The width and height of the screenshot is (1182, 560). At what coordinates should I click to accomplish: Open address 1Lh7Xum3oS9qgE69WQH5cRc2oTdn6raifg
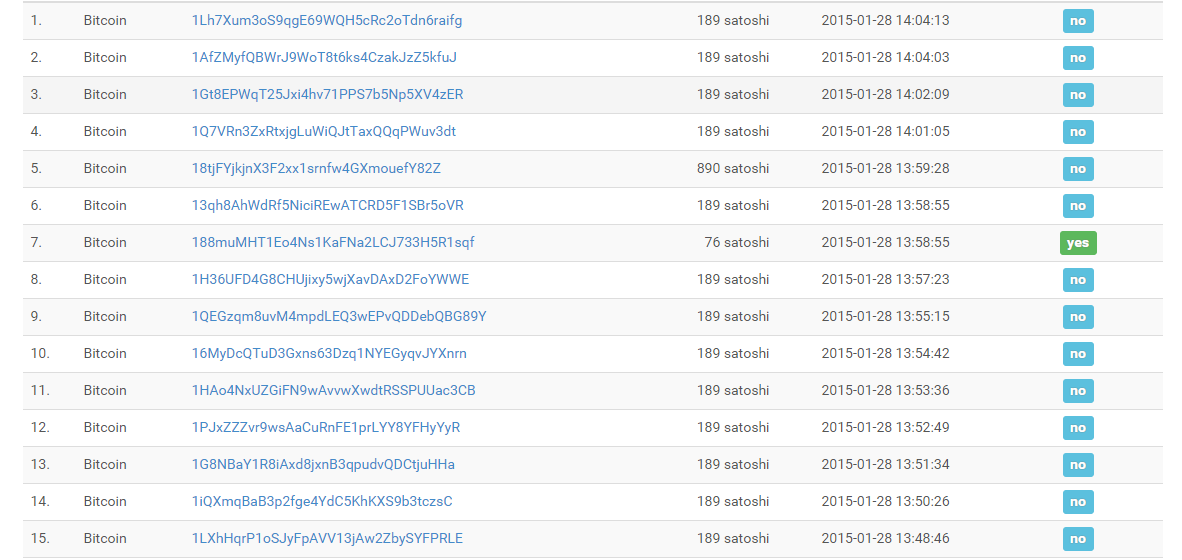pyautogui.click(x=327, y=20)
